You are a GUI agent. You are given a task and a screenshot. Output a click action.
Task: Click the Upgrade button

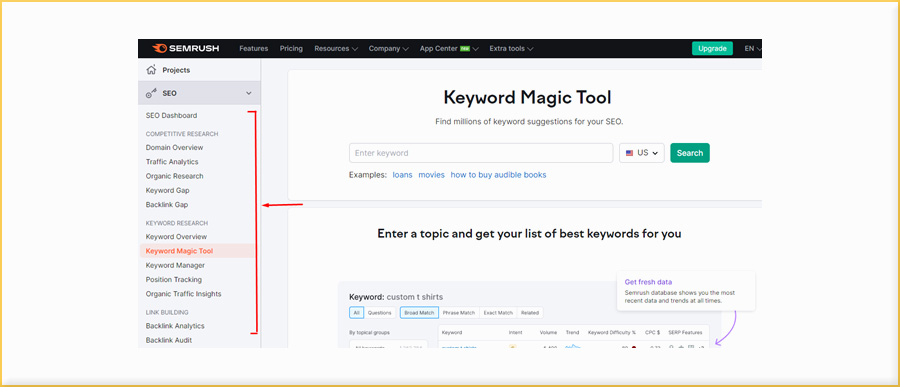[x=712, y=49]
